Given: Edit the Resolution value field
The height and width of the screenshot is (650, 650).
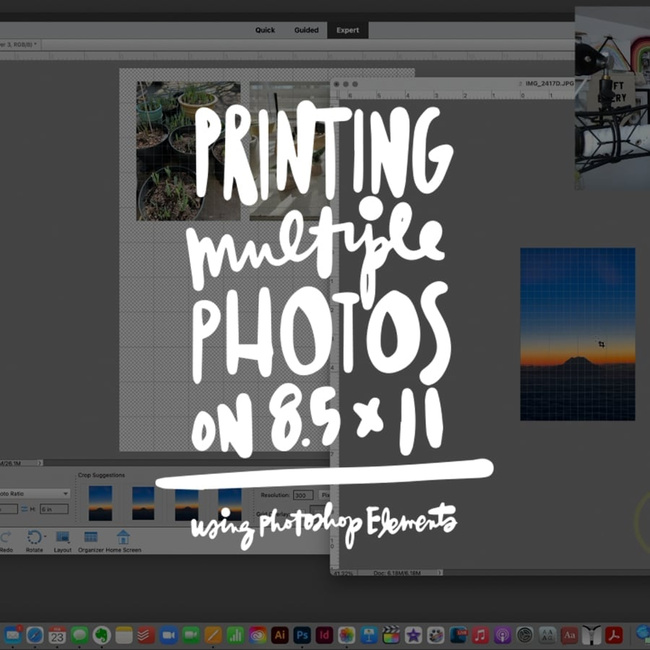Looking at the screenshot, I should click(x=302, y=495).
